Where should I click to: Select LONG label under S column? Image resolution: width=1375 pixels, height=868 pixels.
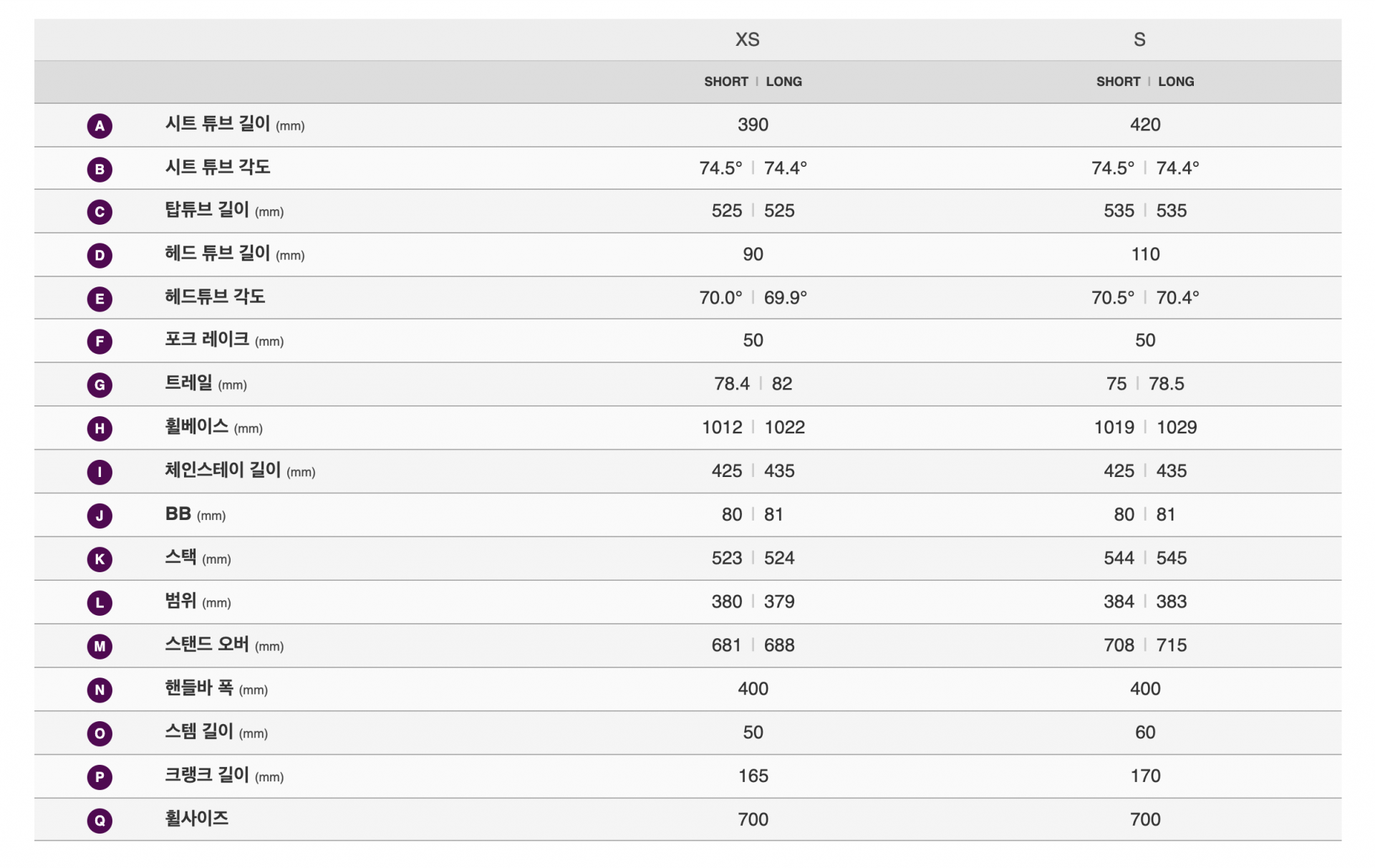point(1176,82)
